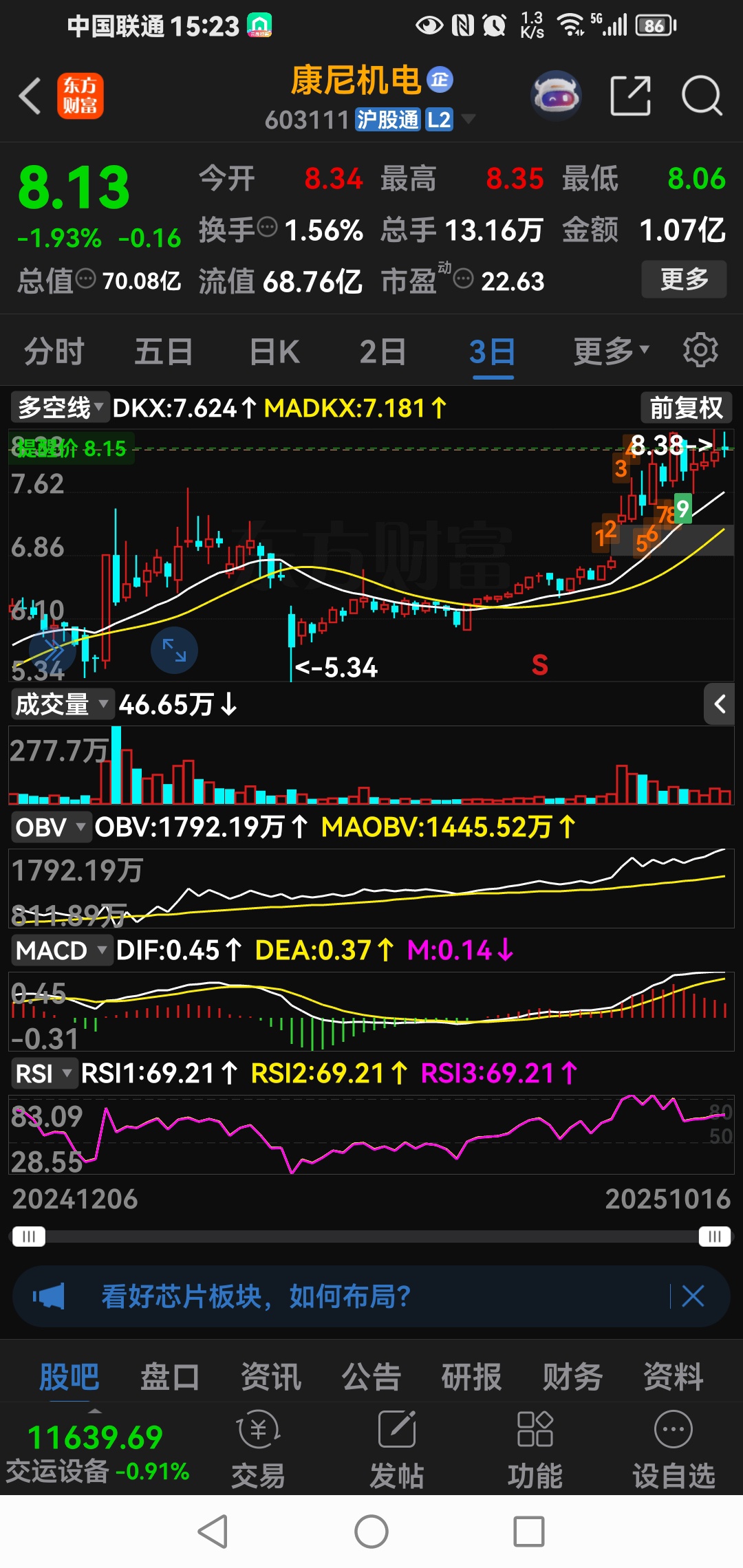Viewport: 743px width, 1568px height.
Task: Switch to the 五日 chart tab
Action: (163, 351)
